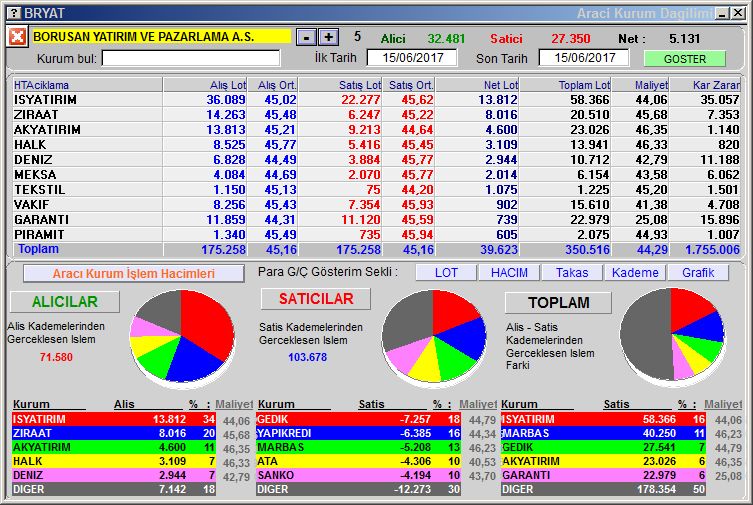Click the blue YAPIKREDI bar in sellers list
The image size is (753, 505).
[x=358, y=433]
